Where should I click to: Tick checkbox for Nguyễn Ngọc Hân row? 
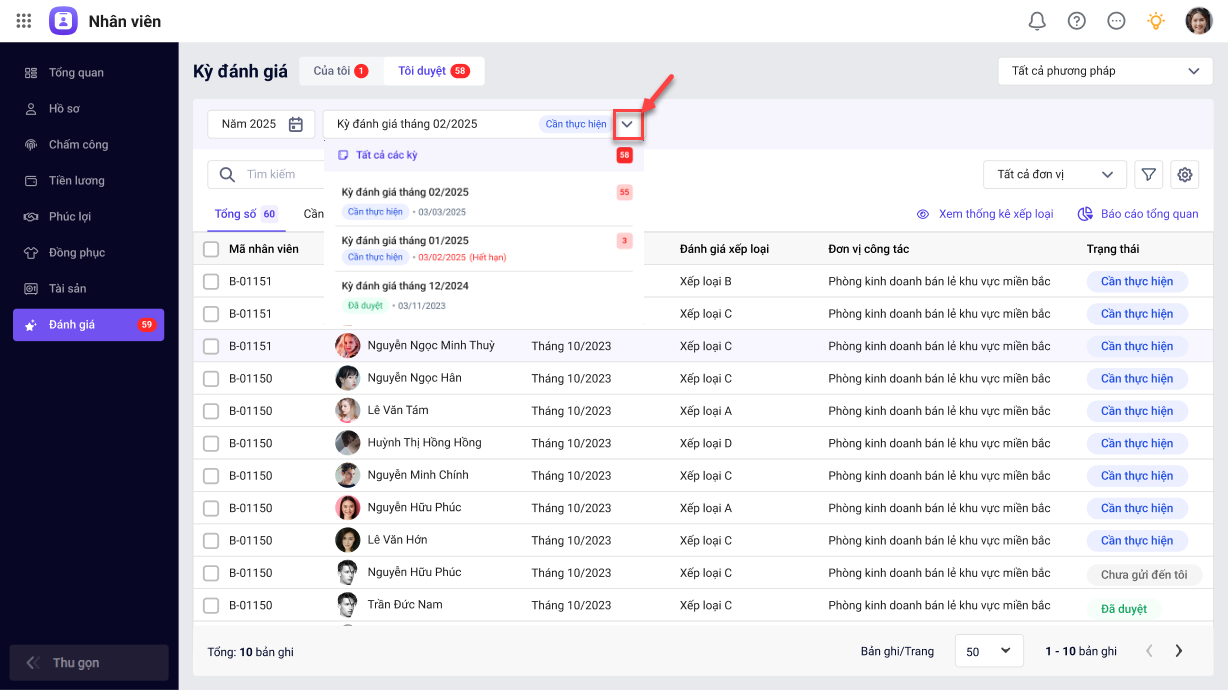click(x=211, y=379)
